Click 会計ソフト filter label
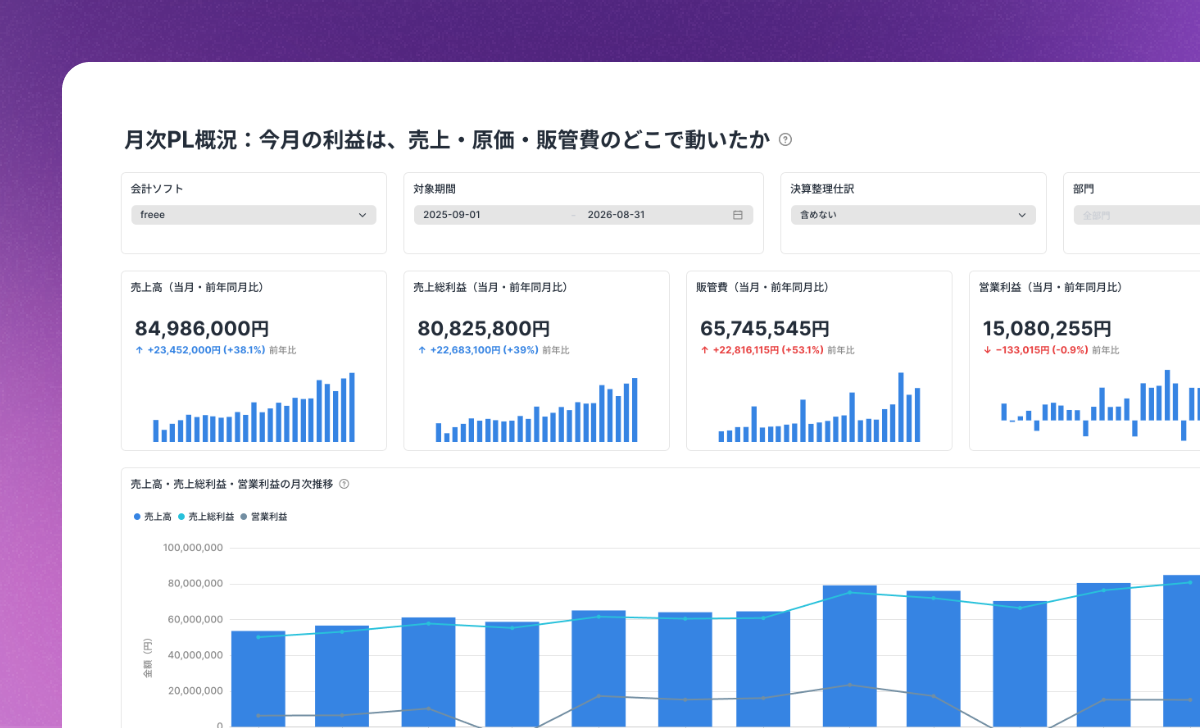The width and height of the screenshot is (1200, 728). click(x=157, y=188)
